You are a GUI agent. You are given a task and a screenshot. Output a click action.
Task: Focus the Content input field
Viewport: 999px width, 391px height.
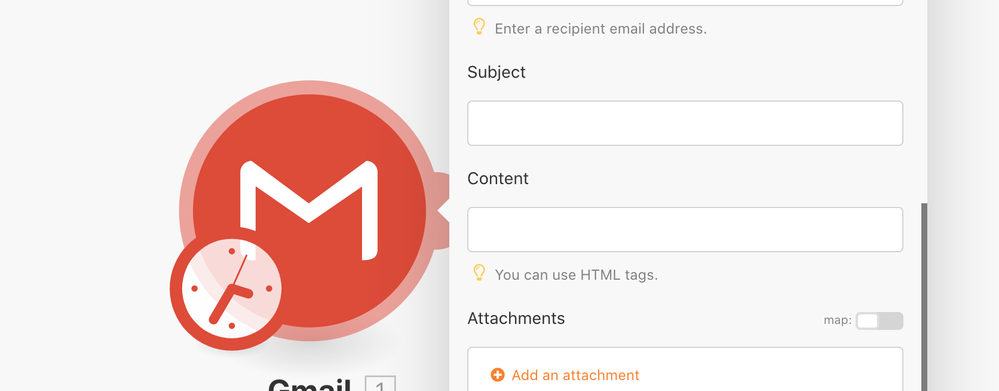(x=685, y=229)
